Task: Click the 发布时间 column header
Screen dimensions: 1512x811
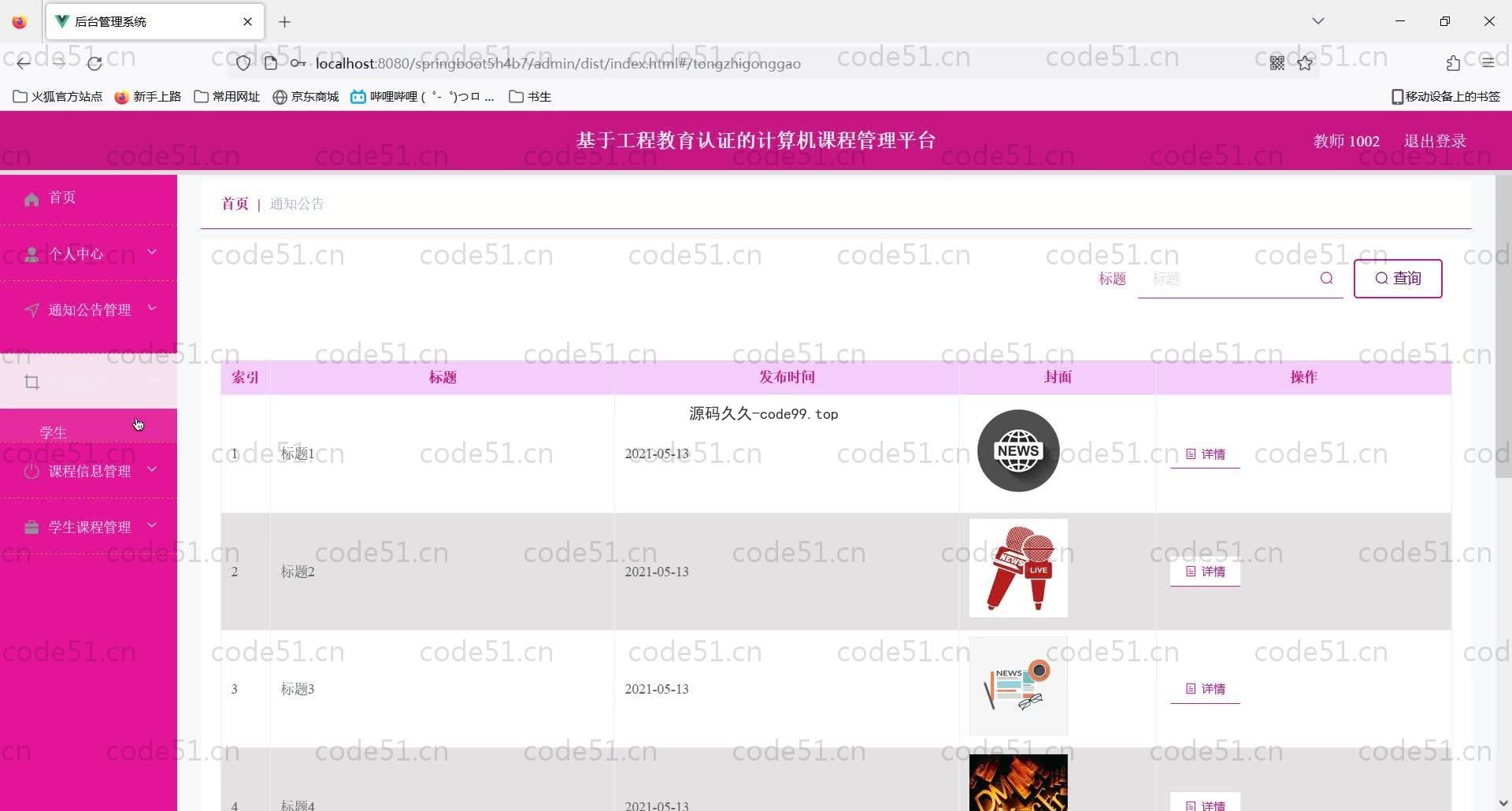Action: (787, 377)
